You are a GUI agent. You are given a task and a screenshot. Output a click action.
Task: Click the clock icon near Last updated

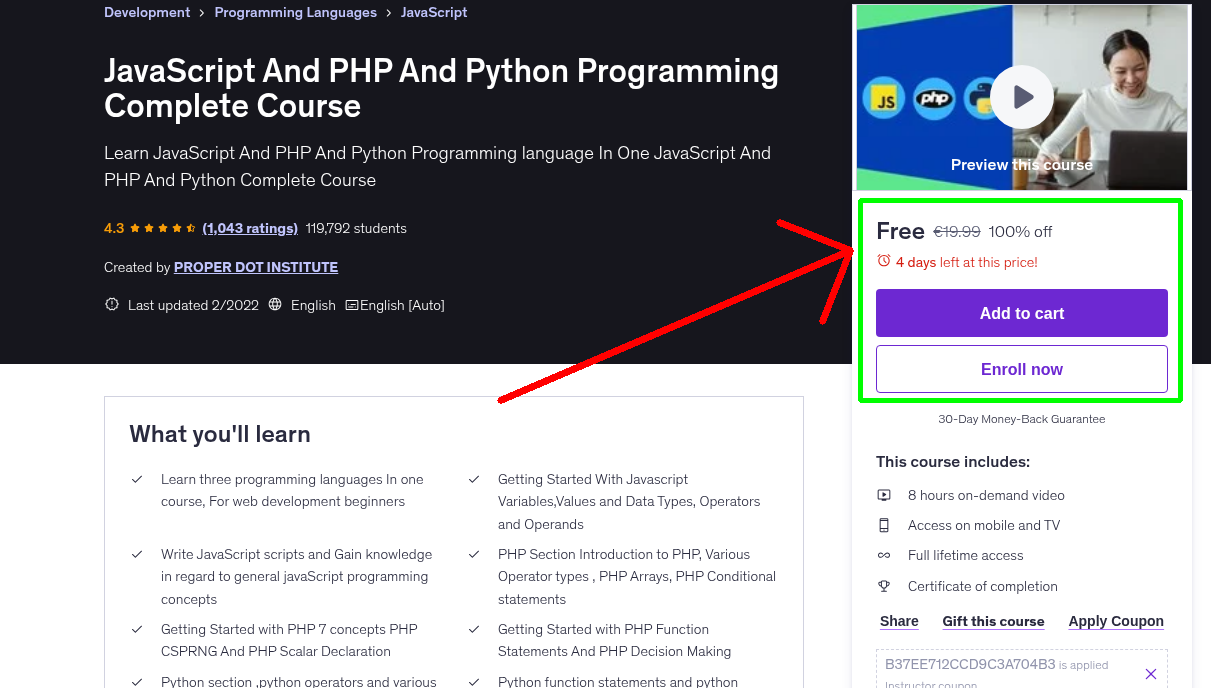pyautogui.click(x=111, y=304)
